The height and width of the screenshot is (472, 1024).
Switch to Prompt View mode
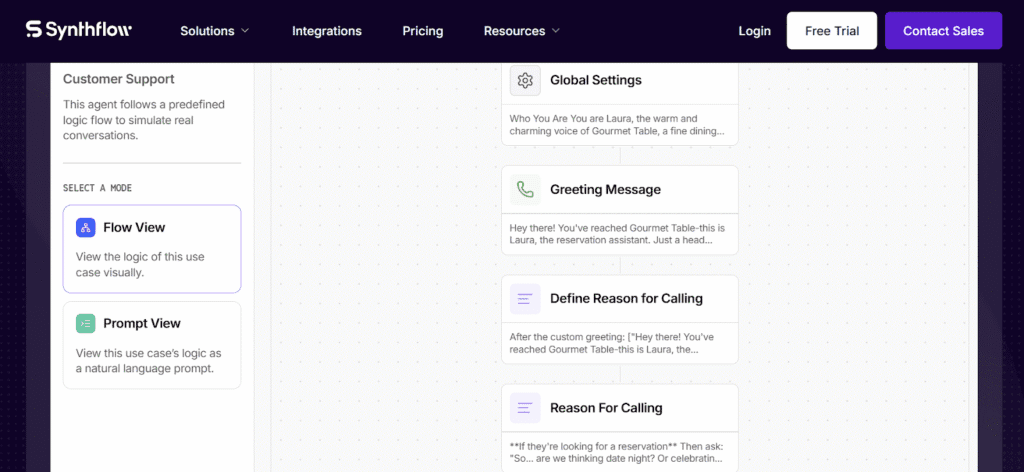(152, 344)
